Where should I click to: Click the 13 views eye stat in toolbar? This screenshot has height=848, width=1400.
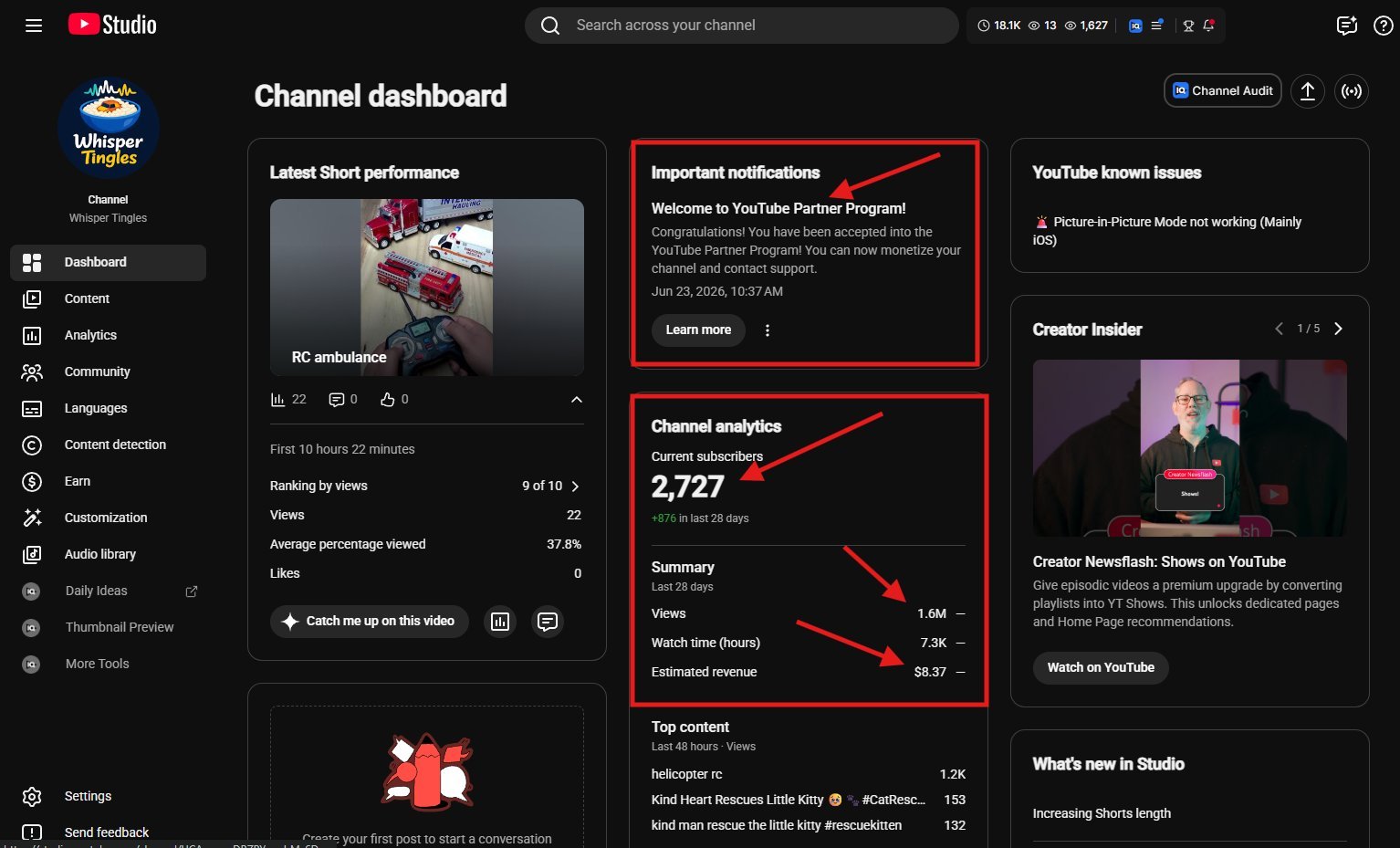[1042, 26]
